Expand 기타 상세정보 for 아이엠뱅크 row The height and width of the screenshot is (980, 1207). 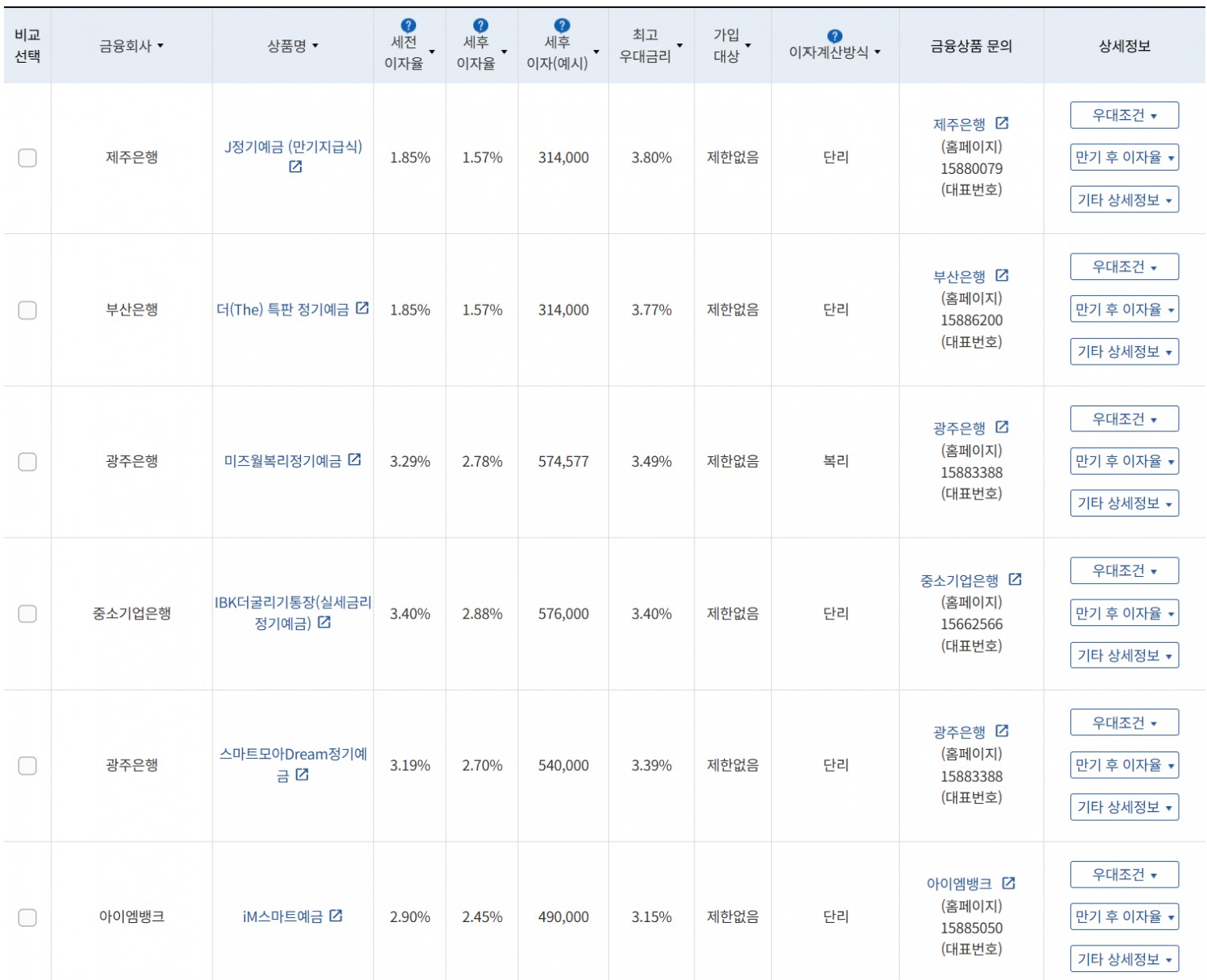tap(1124, 959)
